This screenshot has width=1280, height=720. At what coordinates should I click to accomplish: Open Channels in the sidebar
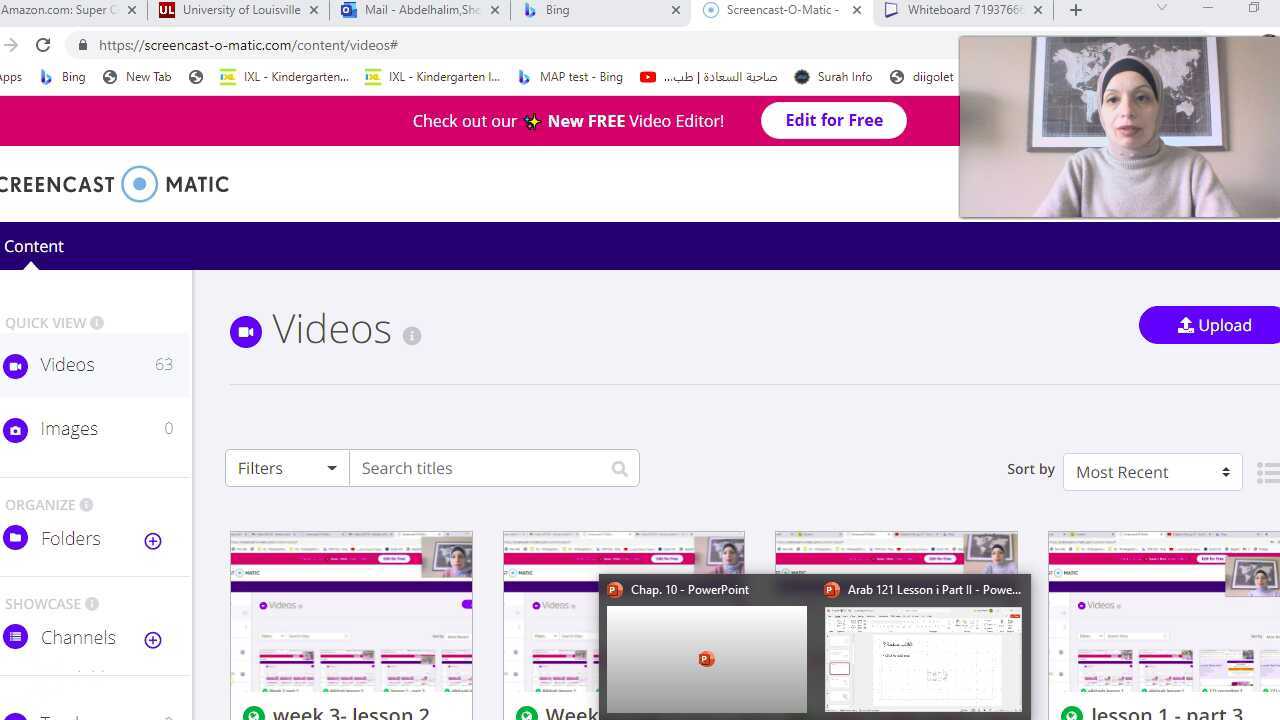pyautogui.click(x=78, y=638)
